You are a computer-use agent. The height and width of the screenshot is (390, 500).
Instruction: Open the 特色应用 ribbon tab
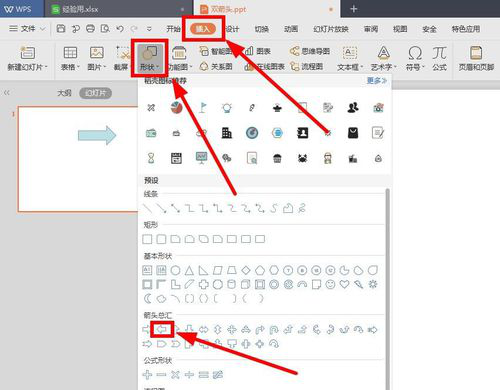[466, 29]
